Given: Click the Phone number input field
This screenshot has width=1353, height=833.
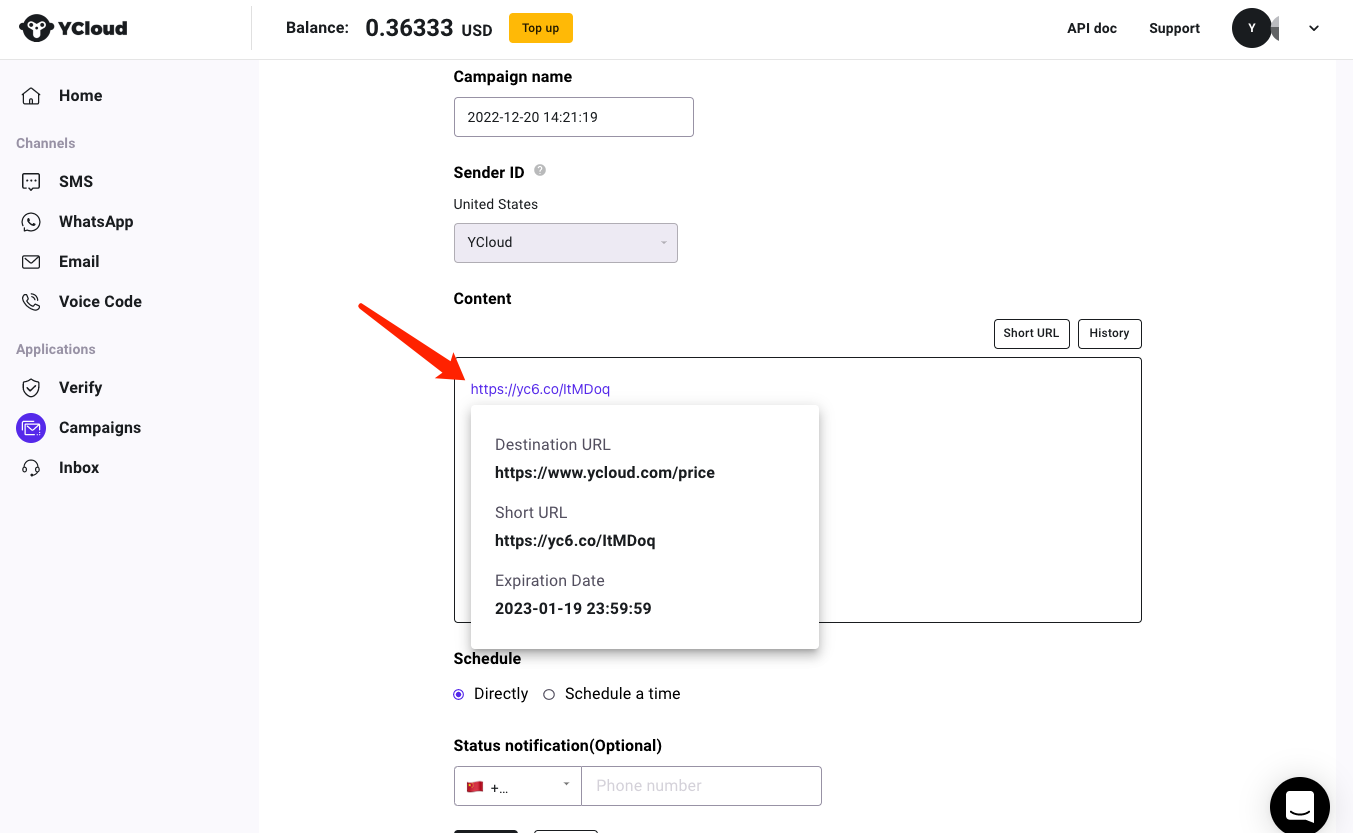Looking at the screenshot, I should 701,786.
